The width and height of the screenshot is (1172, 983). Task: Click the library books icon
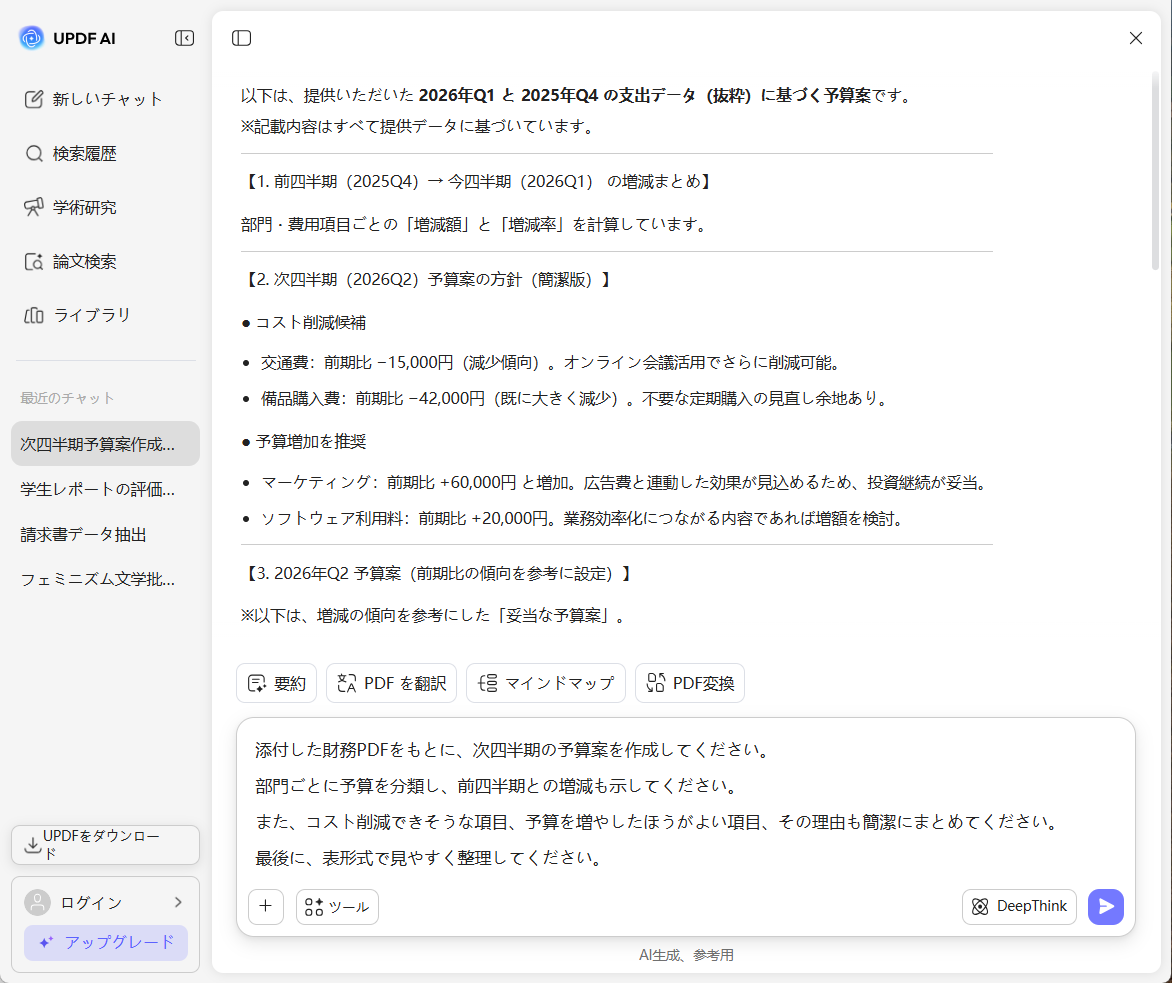[34, 315]
